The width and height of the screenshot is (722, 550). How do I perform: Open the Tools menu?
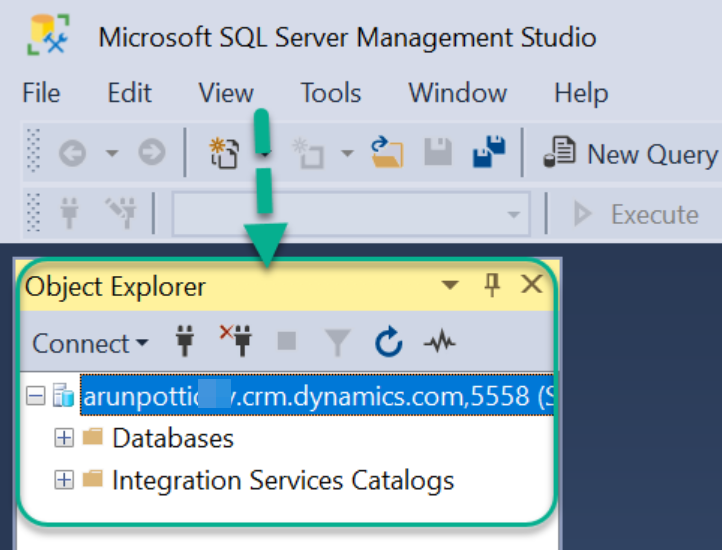[x=330, y=93]
